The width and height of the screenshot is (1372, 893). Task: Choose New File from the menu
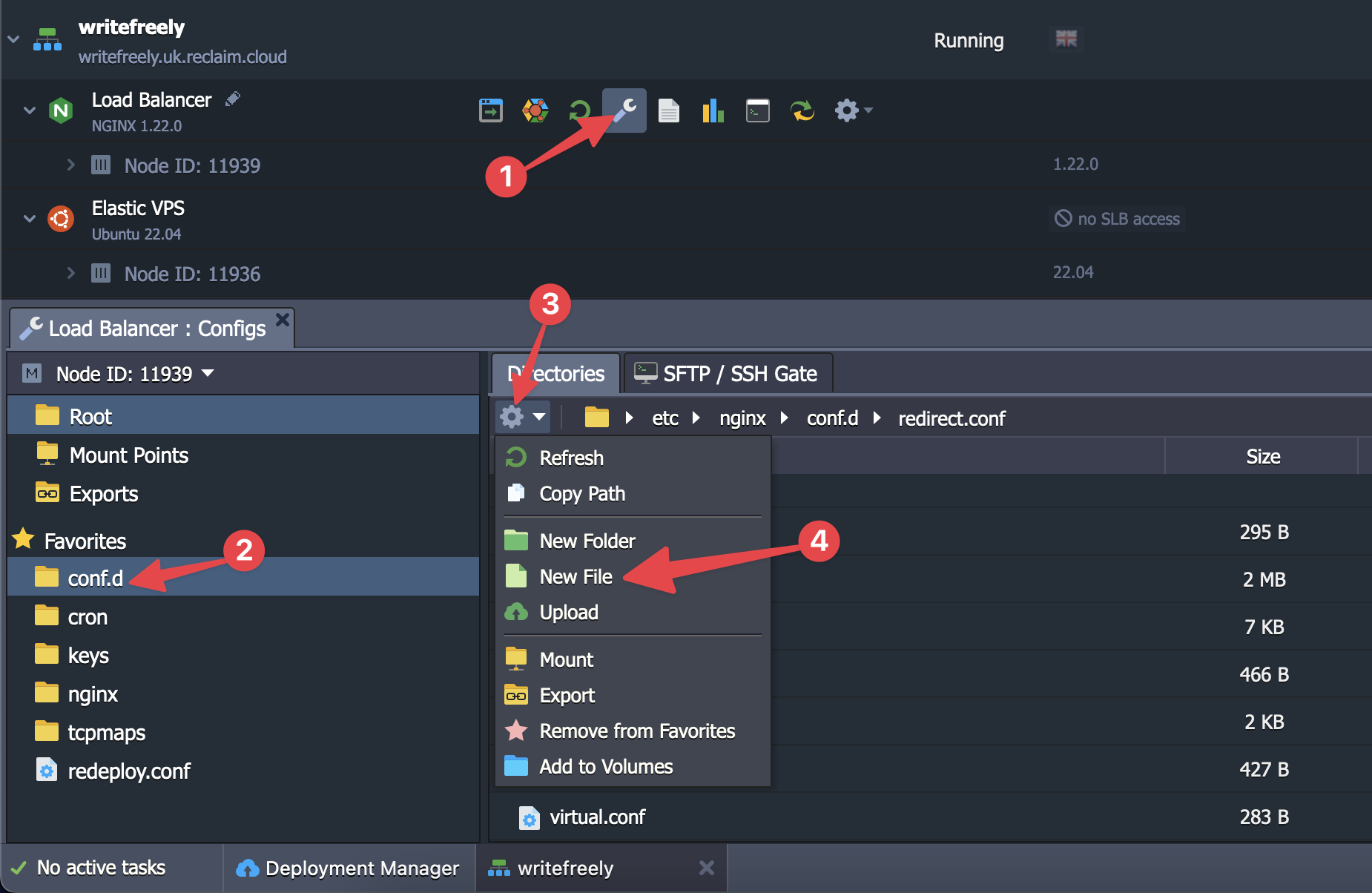[x=633, y=576]
